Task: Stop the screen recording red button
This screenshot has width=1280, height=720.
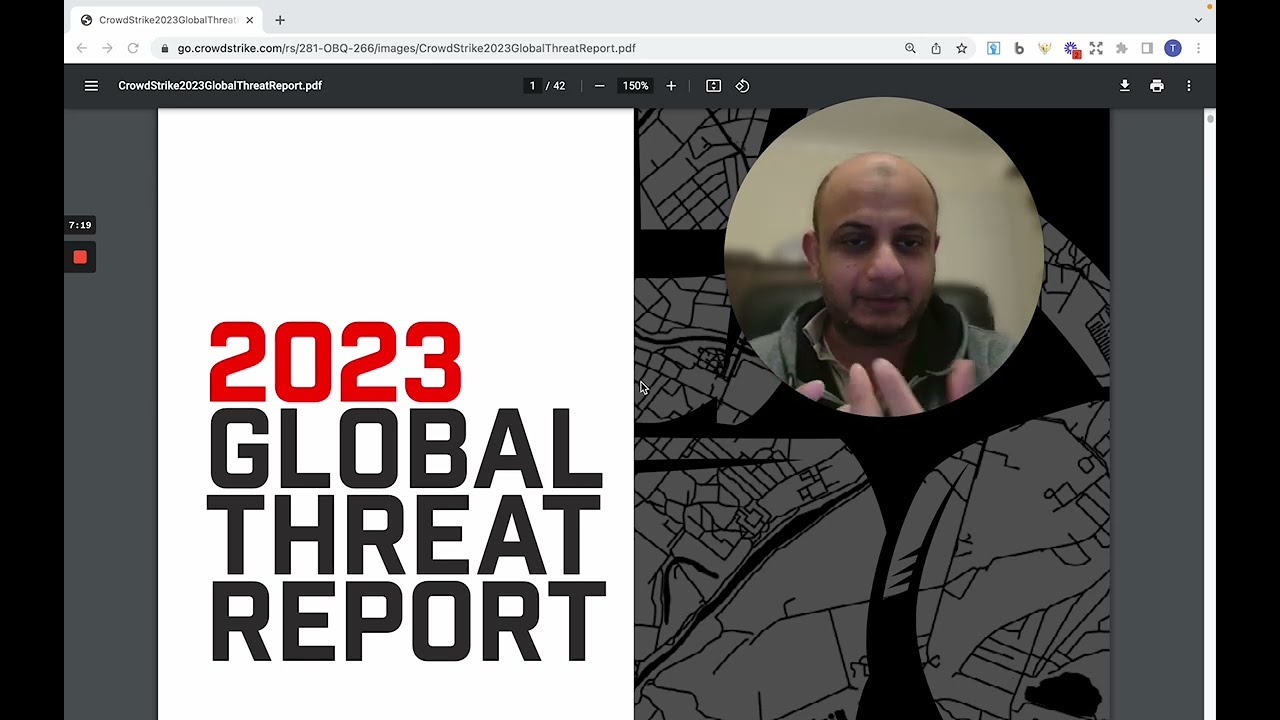Action: pyautogui.click(x=80, y=257)
